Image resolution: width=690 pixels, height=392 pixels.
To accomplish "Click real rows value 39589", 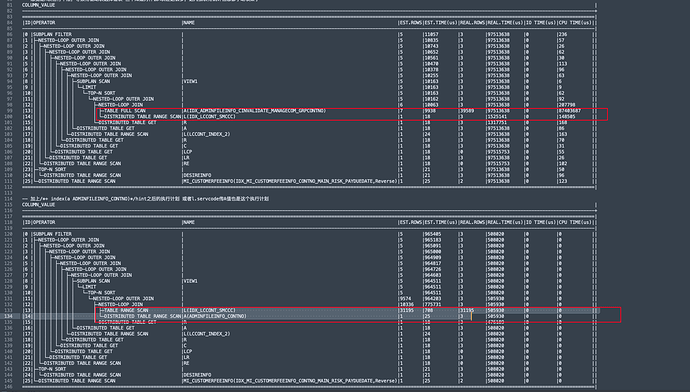I will point(467,111).
